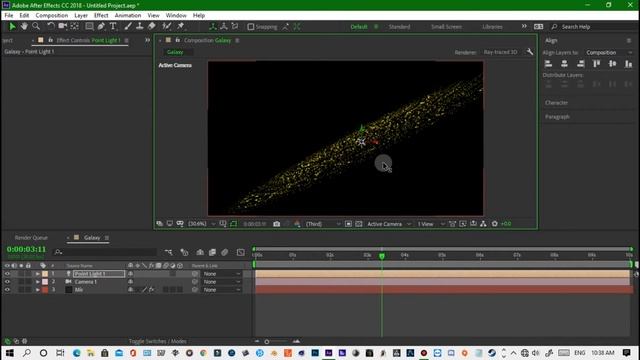This screenshot has width=640, height=360.
Task: Open the Effect menu
Action: (x=101, y=15)
